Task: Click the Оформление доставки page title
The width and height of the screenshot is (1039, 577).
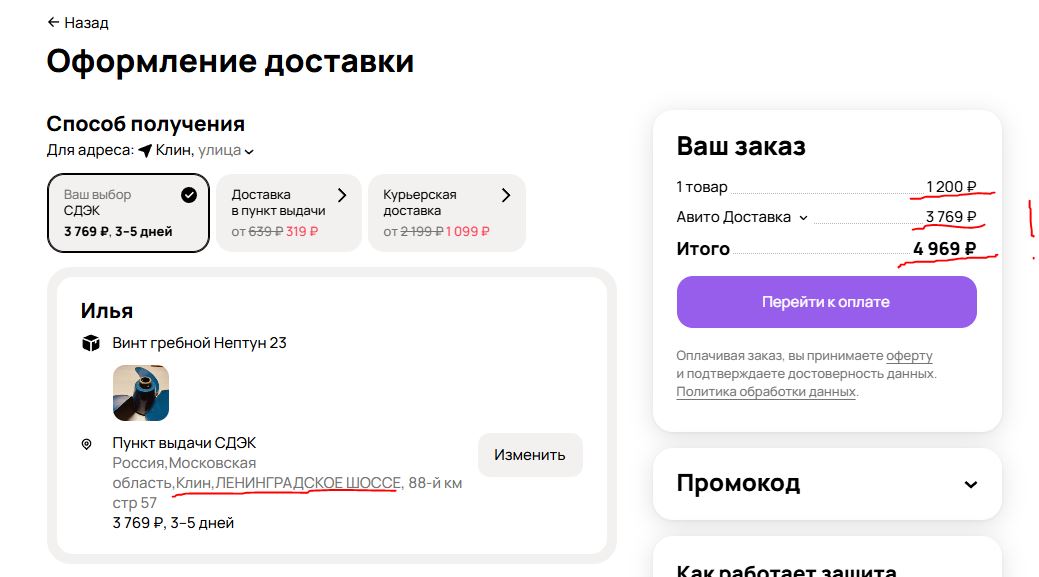Action: point(230,62)
